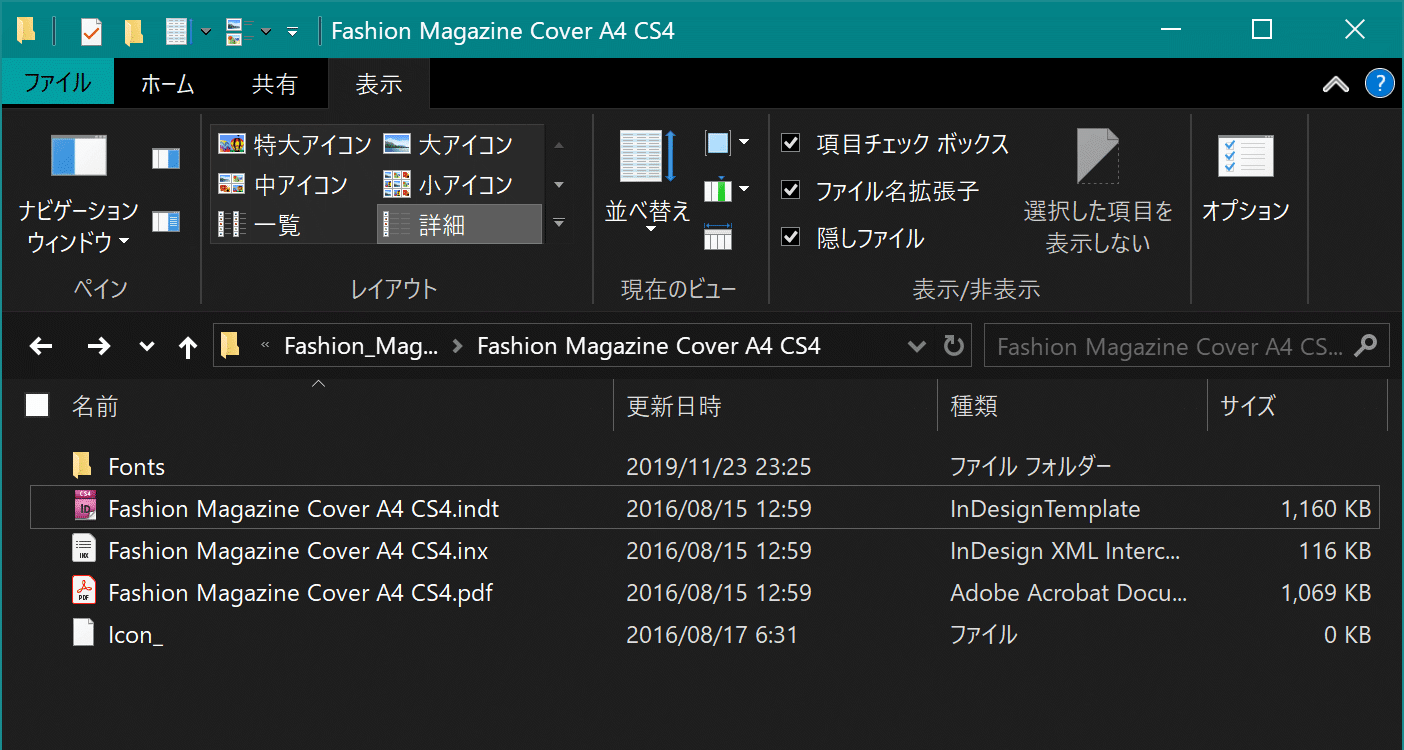
Task: Toggle the details pane icon
Action: pyautogui.click(x=166, y=221)
